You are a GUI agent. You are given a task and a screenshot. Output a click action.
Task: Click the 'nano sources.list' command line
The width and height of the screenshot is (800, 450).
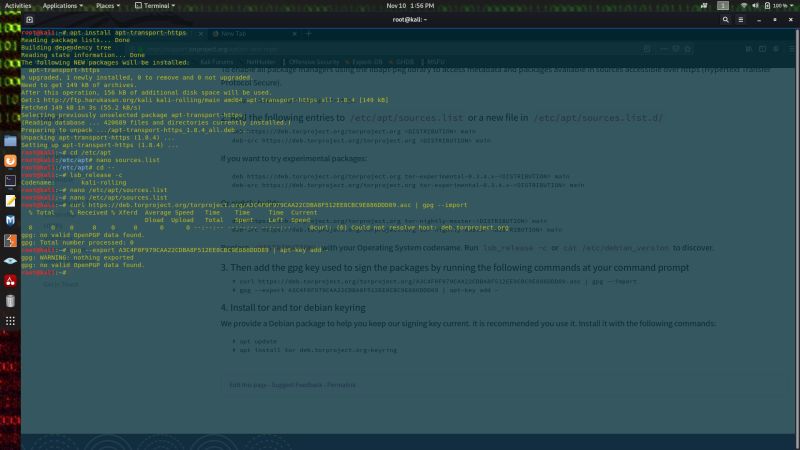point(90,160)
